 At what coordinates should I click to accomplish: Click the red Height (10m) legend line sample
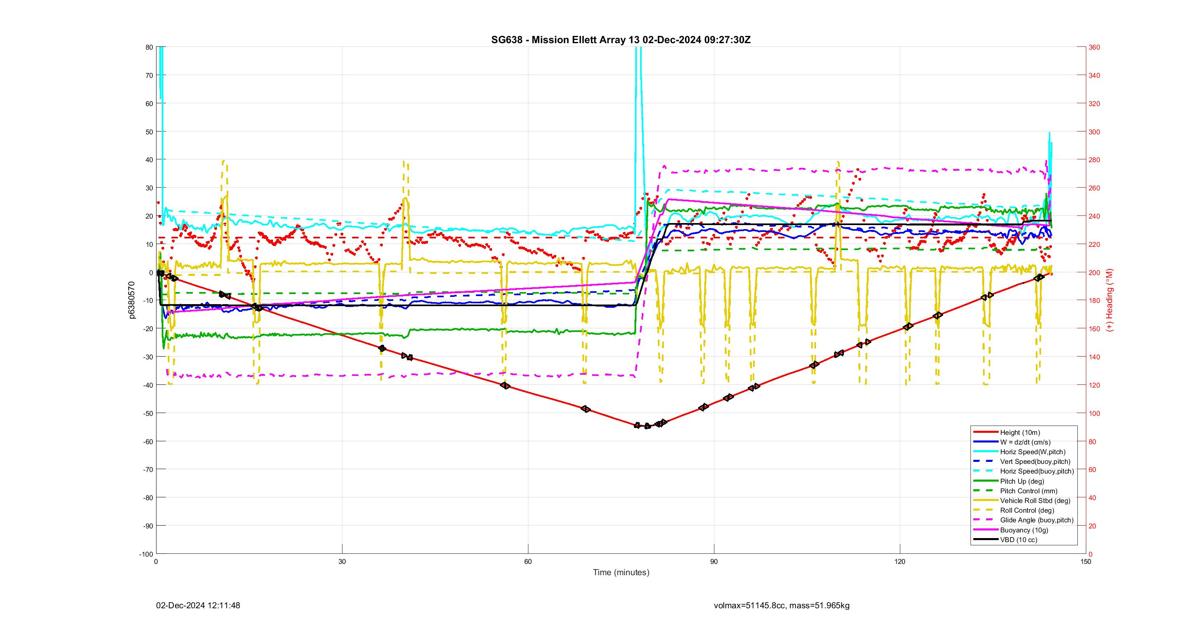[984, 431]
